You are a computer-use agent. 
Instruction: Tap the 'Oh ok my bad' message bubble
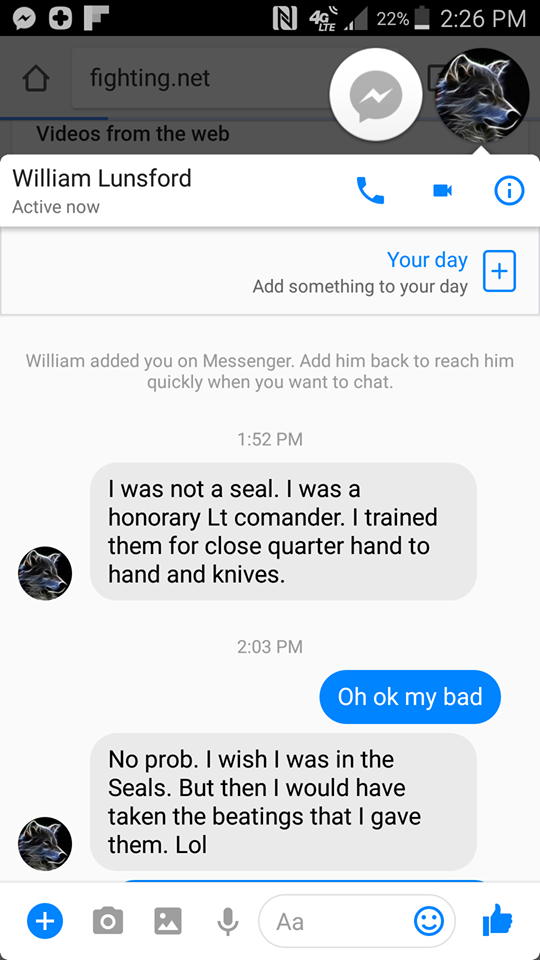[410, 697]
